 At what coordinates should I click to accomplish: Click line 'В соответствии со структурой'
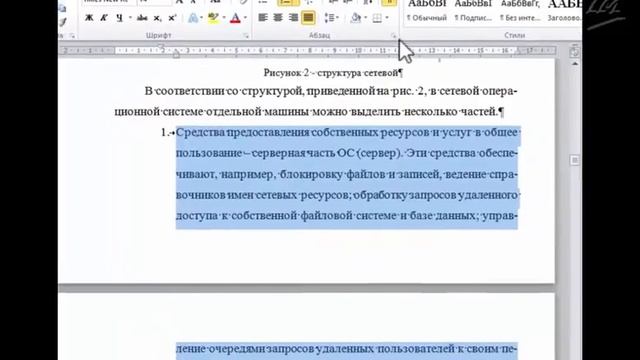point(331,91)
